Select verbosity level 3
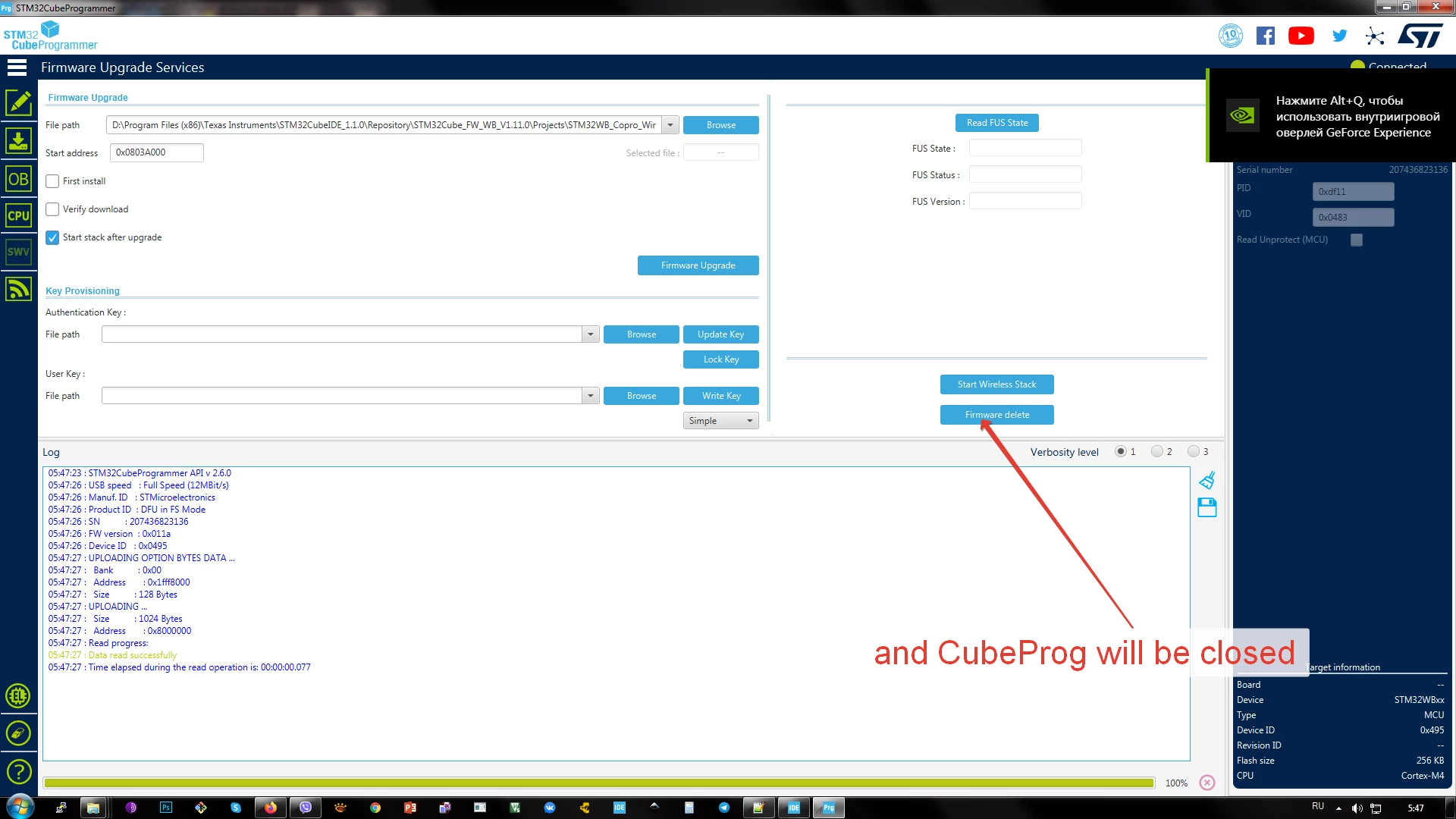 [1193, 451]
